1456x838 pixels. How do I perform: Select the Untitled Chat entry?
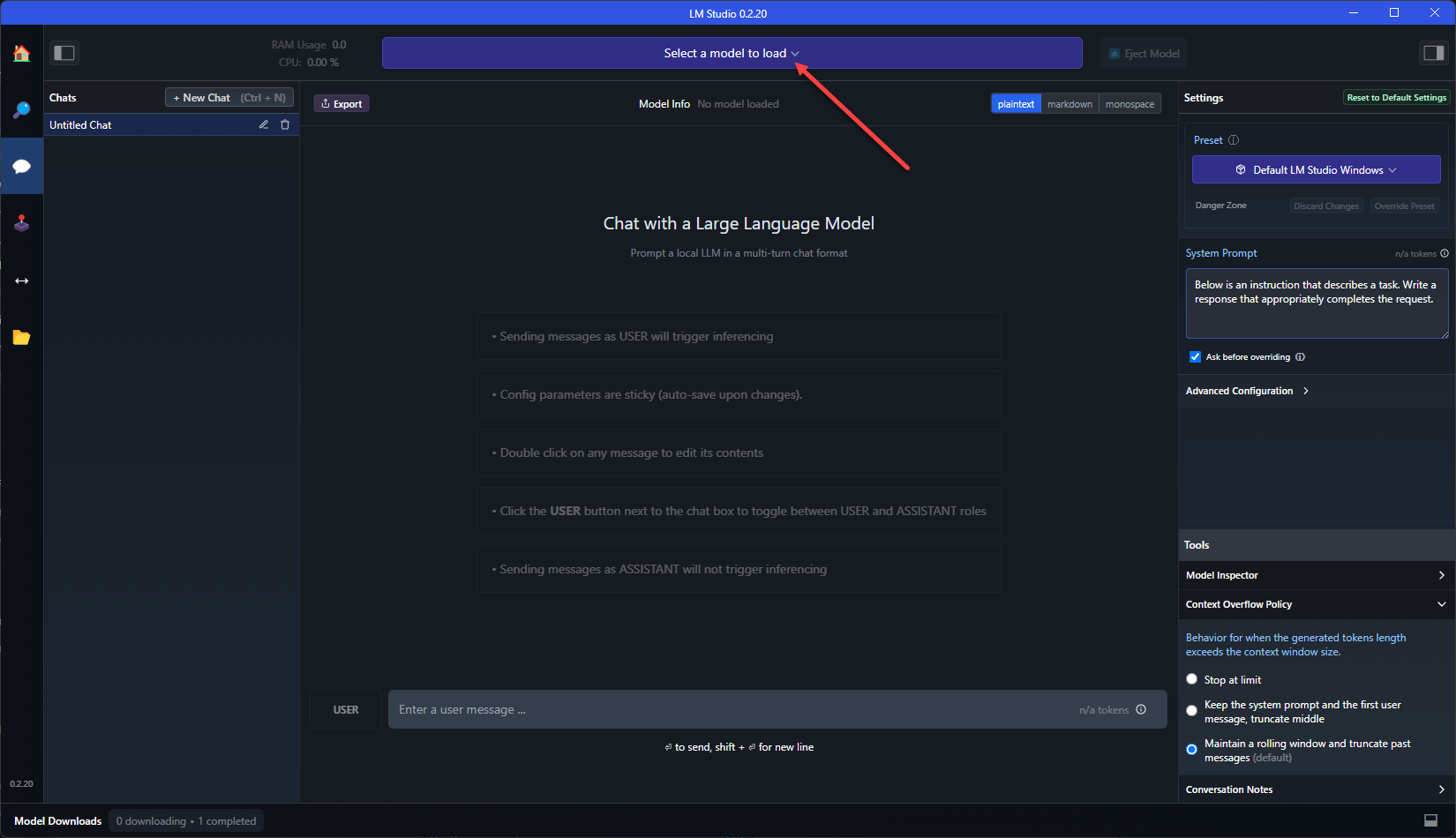point(171,125)
